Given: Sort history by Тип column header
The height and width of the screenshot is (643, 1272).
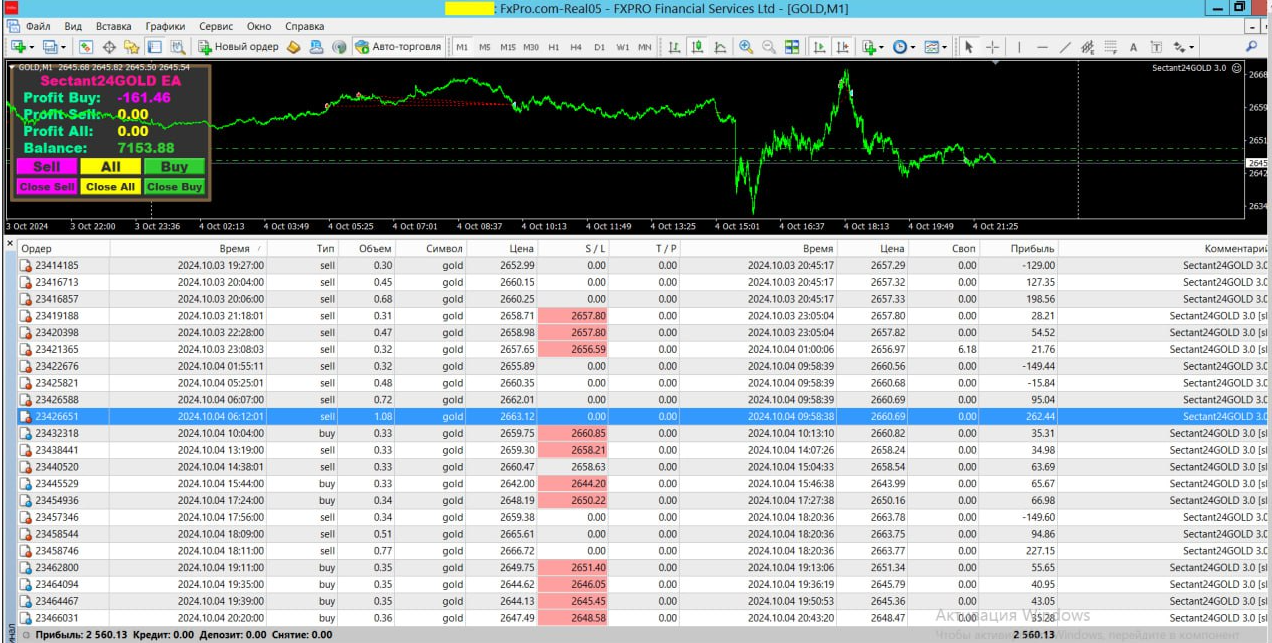Looking at the screenshot, I should (x=304, y=249).
